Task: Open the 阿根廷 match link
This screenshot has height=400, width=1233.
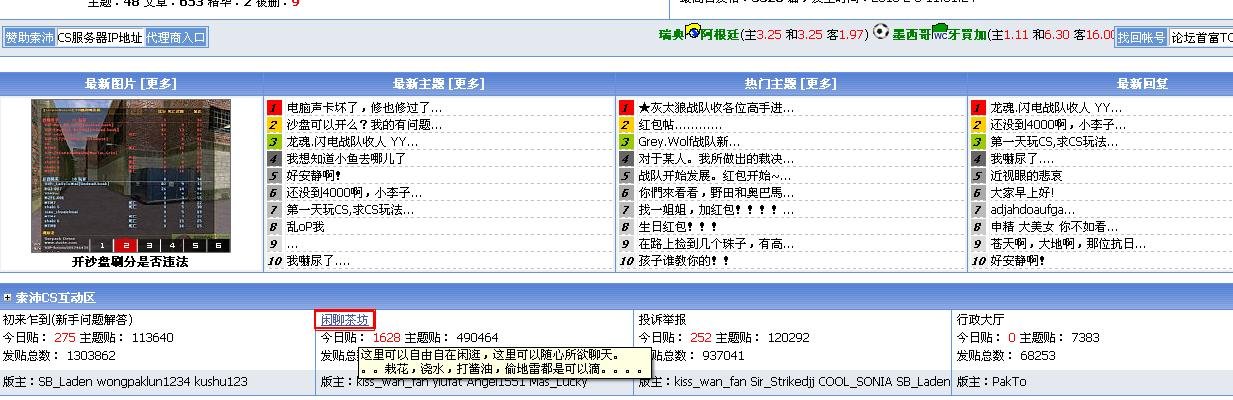Action: pyautogui.click(x=720, y=35)
